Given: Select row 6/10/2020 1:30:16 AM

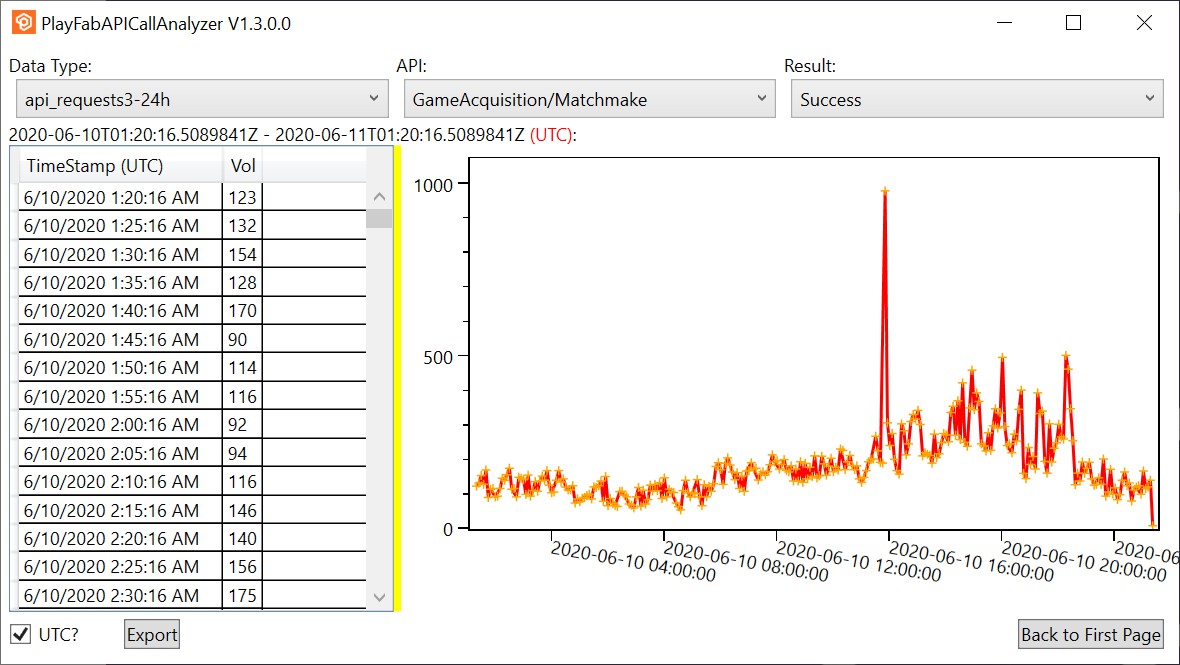Looking at the screenshot, I should tap(192, 254).
